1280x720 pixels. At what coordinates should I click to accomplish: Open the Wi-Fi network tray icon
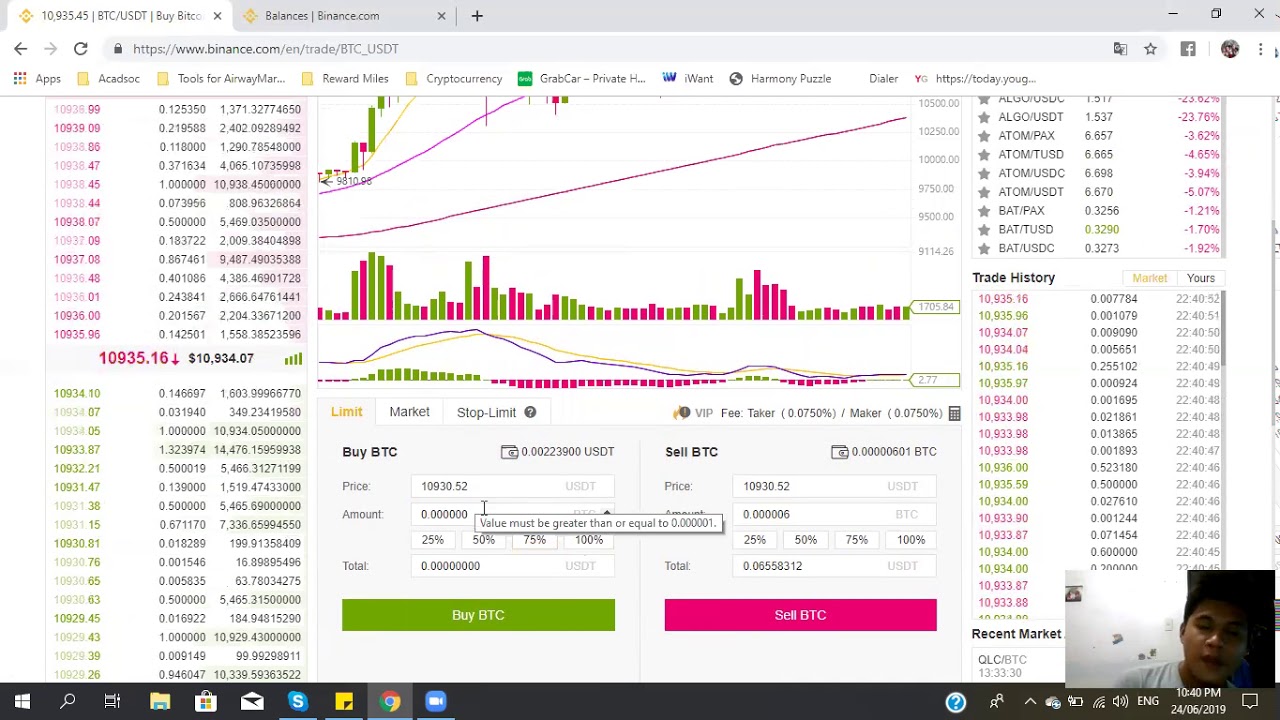tap(1098, 702)
